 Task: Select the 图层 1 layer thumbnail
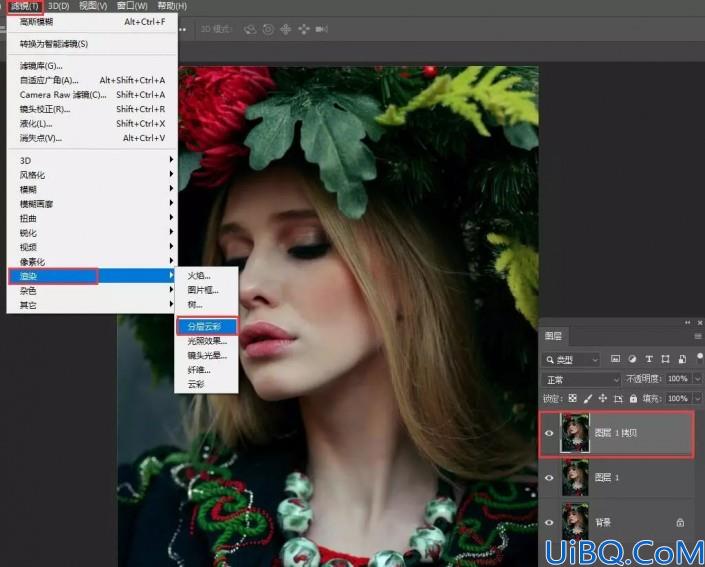click(575, 477)
